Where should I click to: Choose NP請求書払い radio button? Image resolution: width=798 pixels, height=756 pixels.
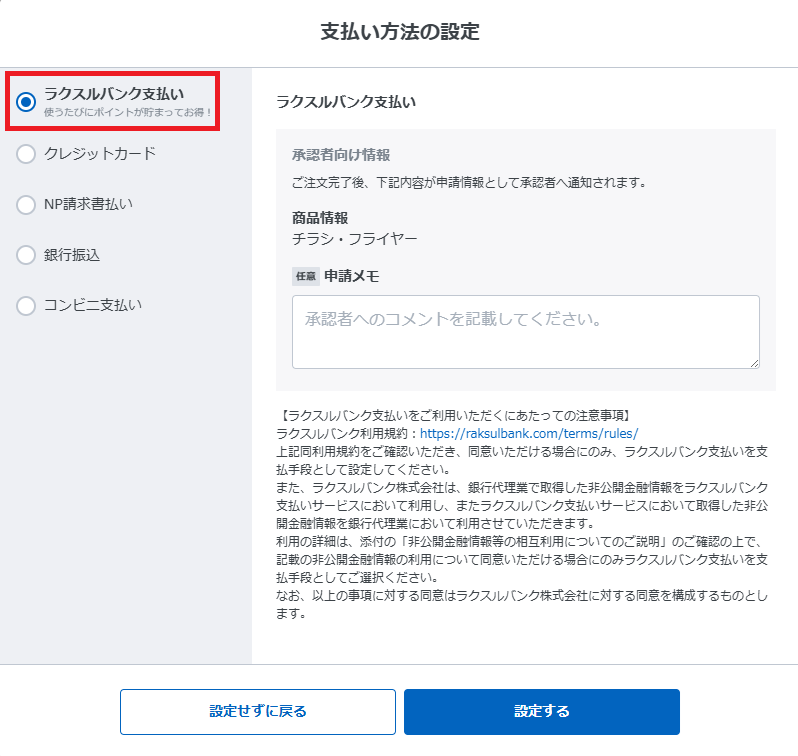(x=26, y=205)
